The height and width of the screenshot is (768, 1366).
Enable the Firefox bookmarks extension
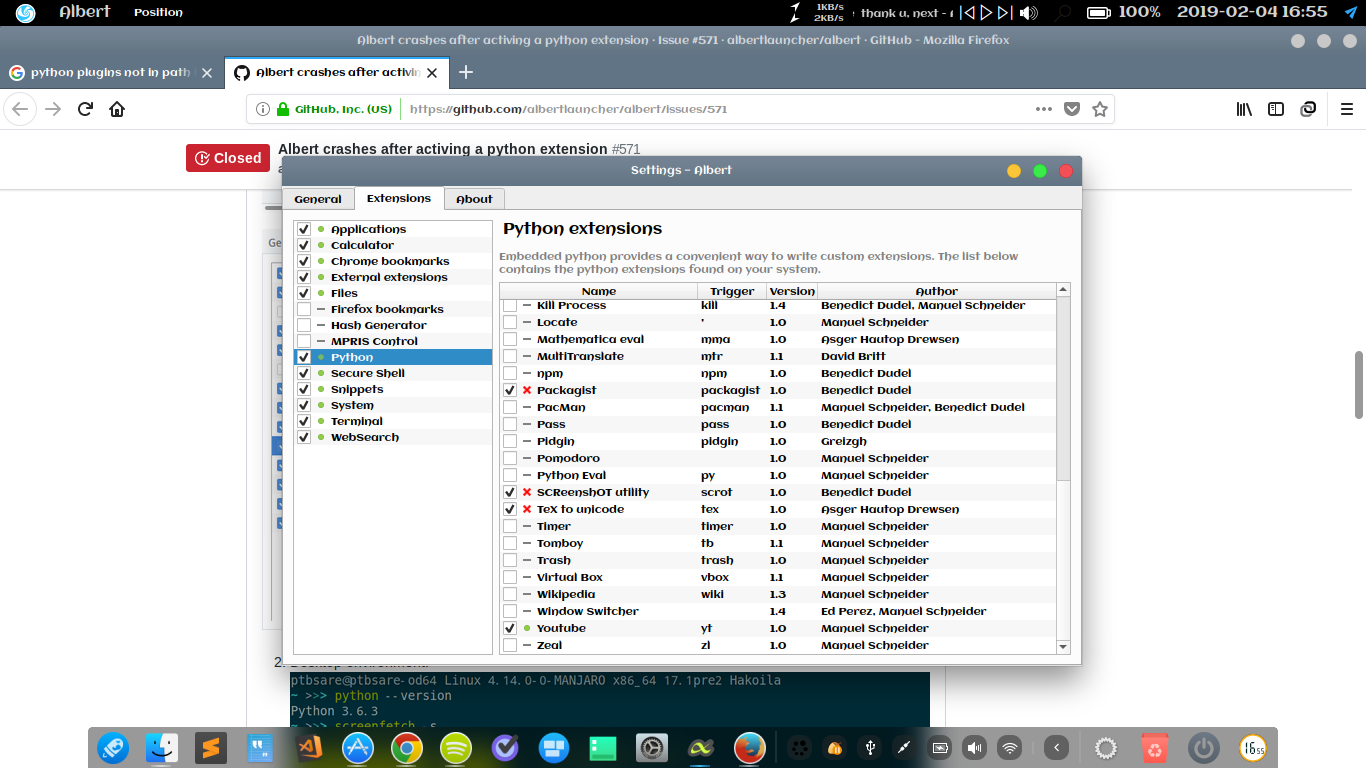(x=304, y=309)
